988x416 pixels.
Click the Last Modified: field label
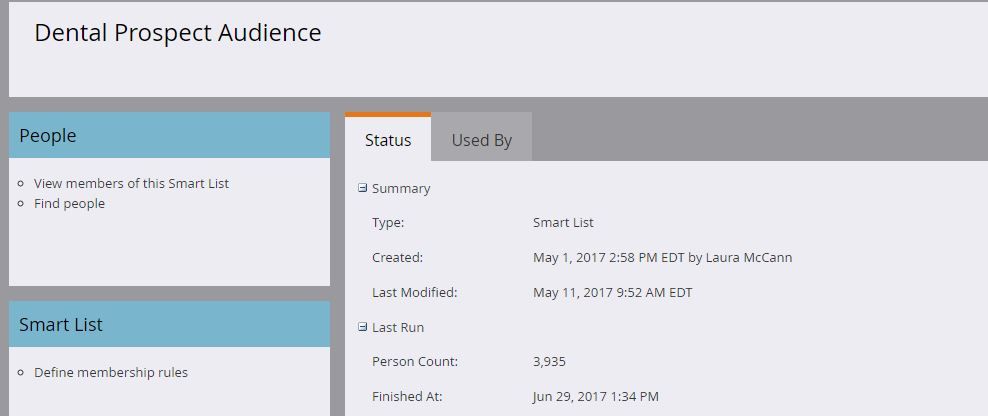click(x=415, y=292)
